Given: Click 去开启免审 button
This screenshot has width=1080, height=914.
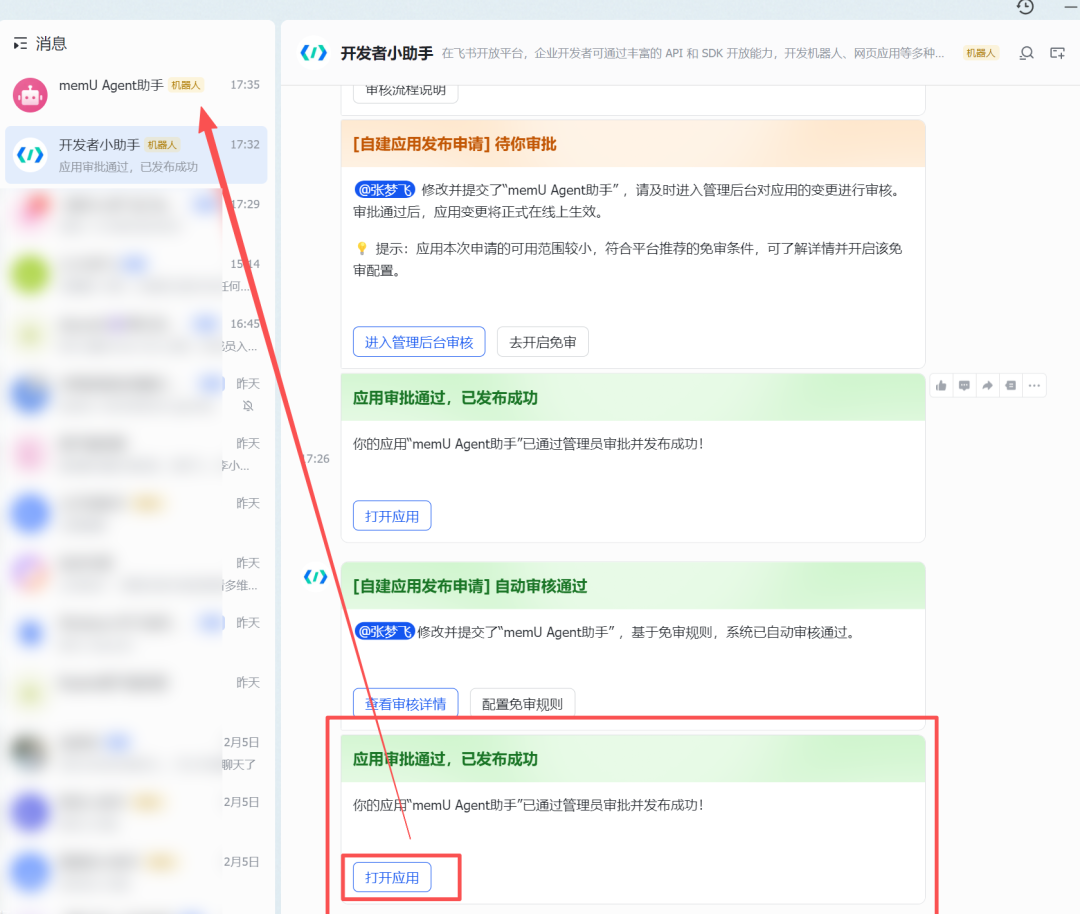Looking at the screenshot, I should click(542, 342).
